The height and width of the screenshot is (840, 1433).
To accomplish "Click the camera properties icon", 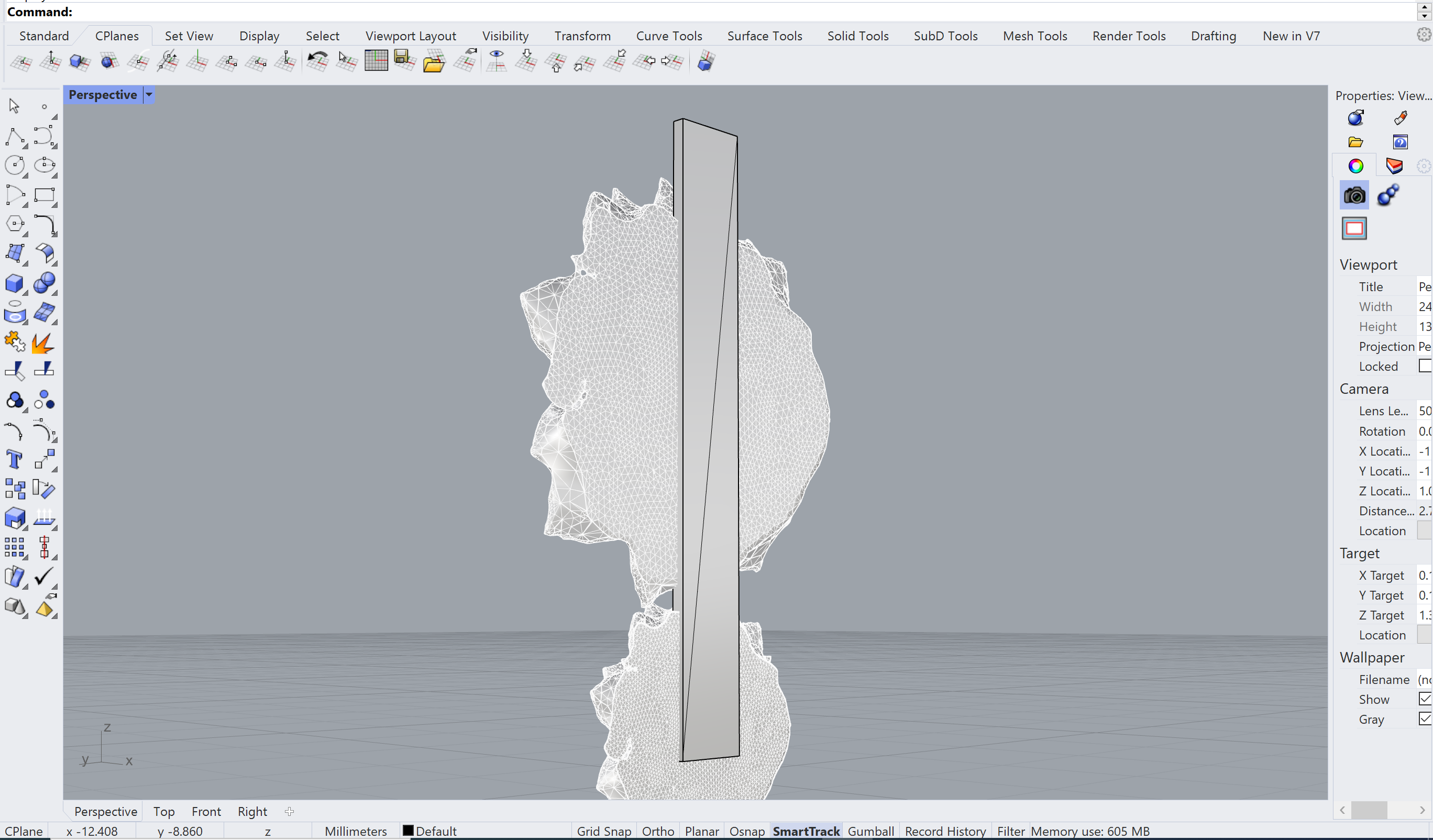I will 1354,196.
